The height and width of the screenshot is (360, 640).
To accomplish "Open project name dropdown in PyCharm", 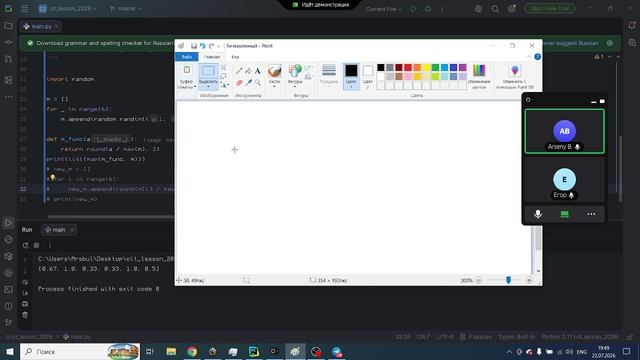I will [68, 9].
